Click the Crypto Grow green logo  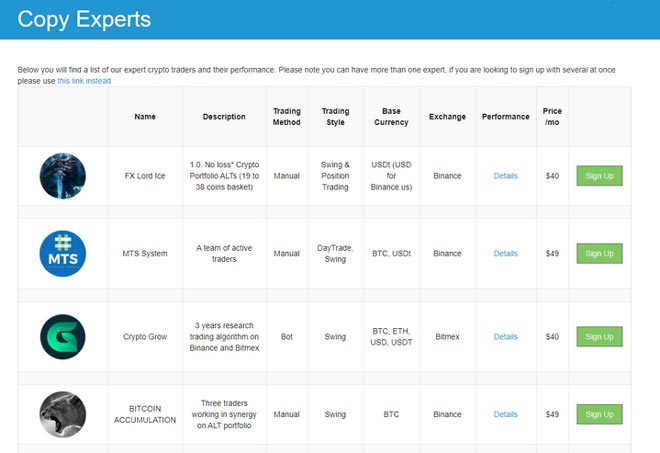click(62, 337)
